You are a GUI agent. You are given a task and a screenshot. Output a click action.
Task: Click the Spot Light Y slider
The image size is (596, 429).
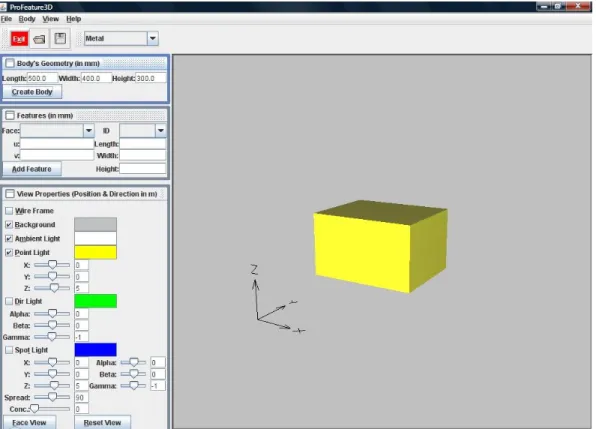pyautogui.click(x=52, y=374)
